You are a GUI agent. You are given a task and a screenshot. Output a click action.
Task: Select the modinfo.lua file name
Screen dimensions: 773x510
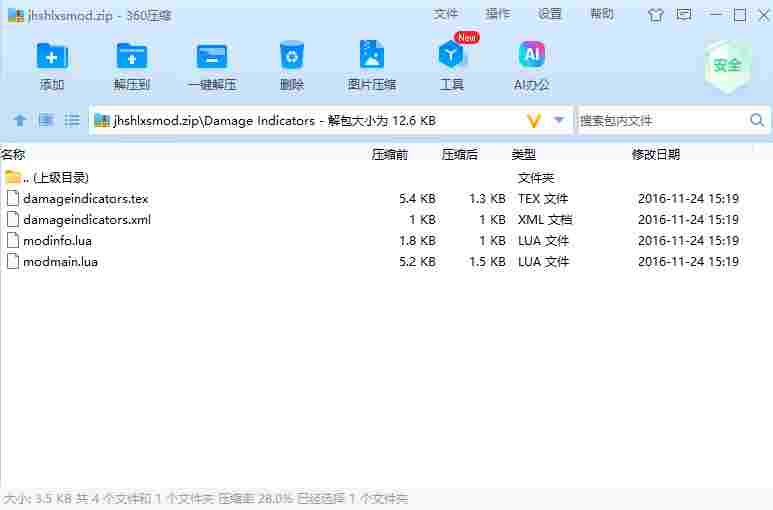[58, 241]
